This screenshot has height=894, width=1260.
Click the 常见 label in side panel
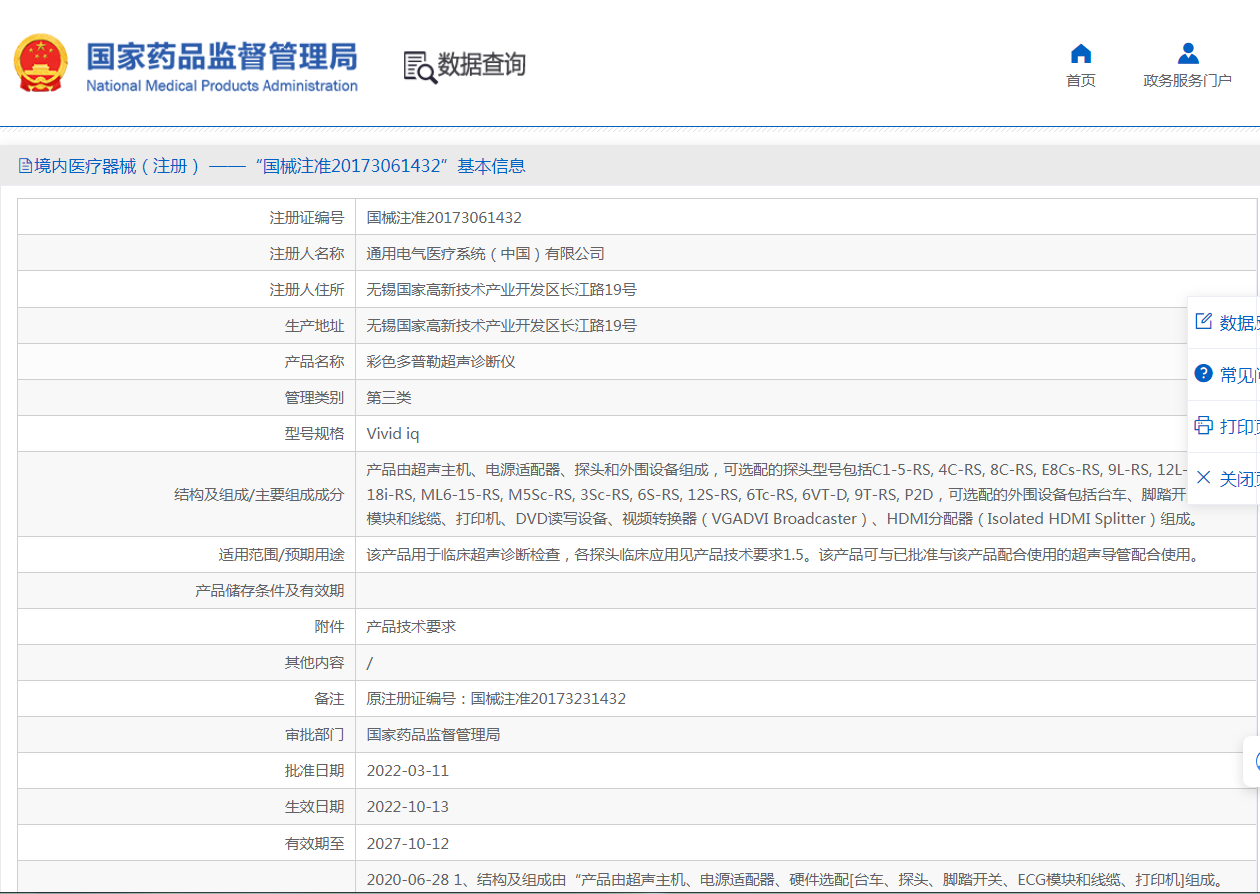tap(1240, 375)
